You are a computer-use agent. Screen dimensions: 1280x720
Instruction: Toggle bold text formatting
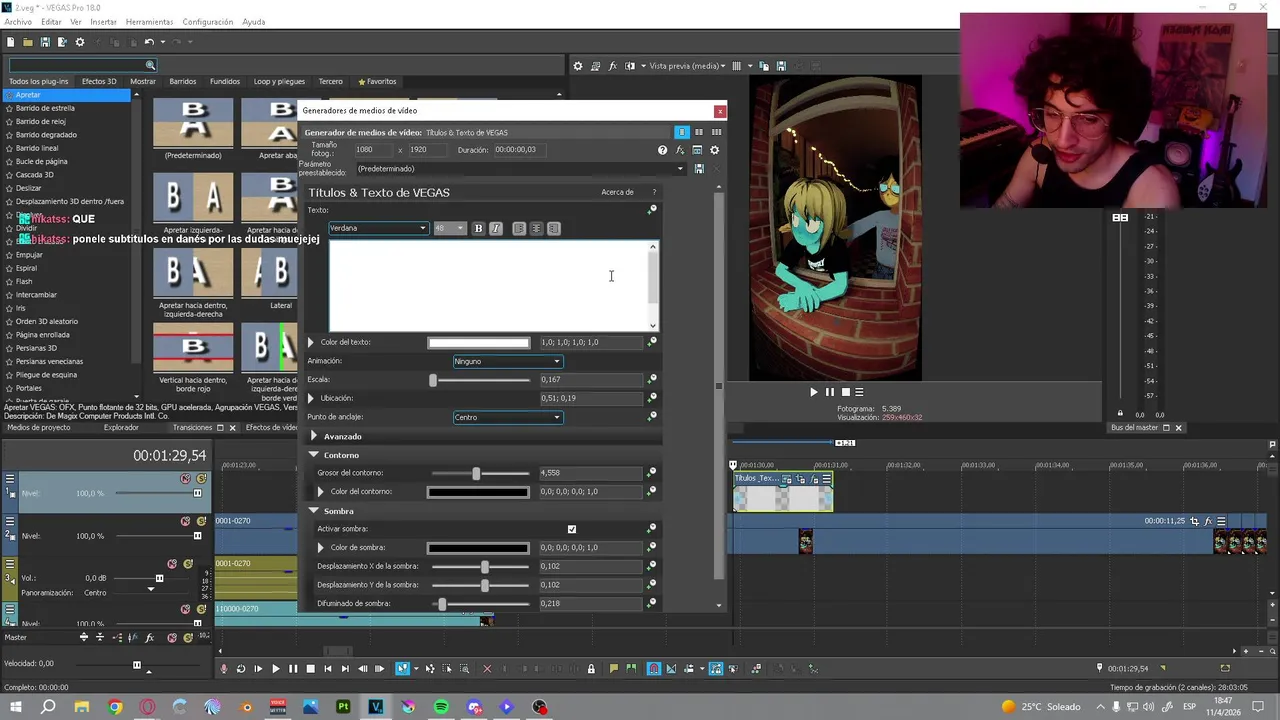(x=478, y=228)
